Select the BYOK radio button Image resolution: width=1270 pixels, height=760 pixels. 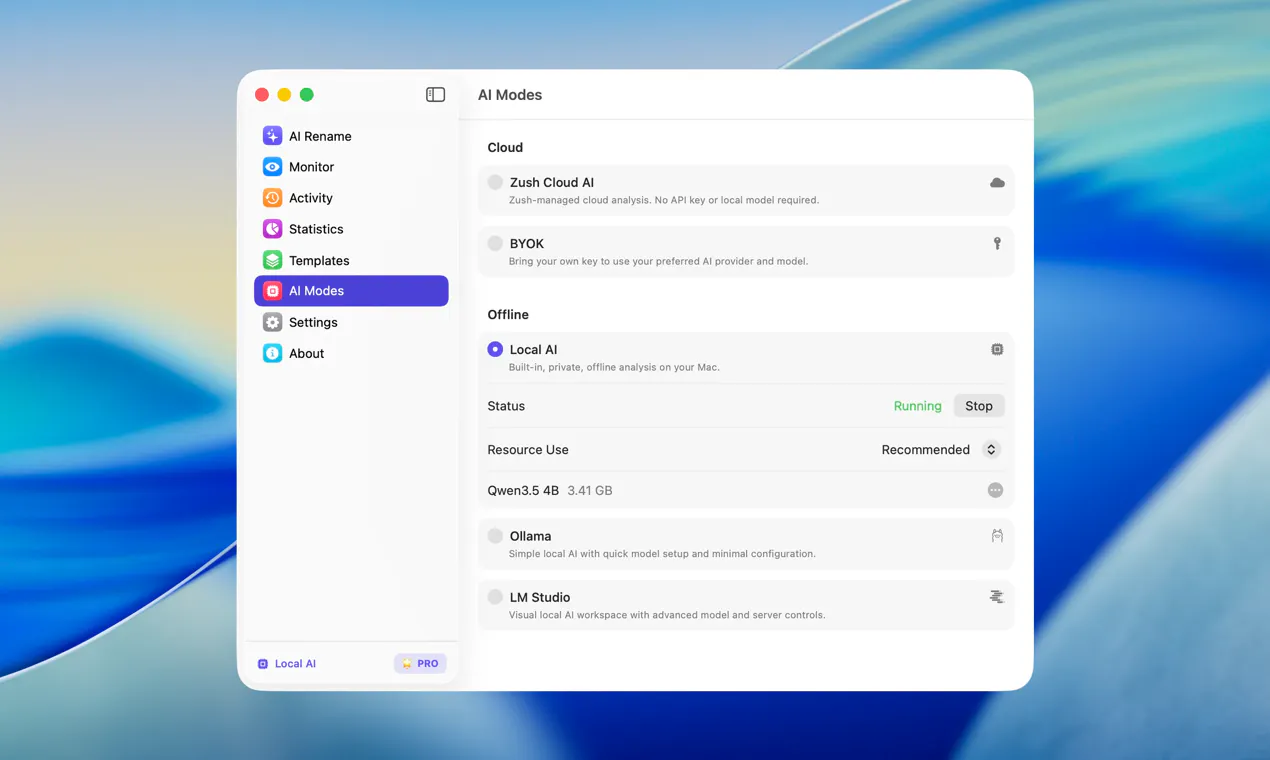495,243
